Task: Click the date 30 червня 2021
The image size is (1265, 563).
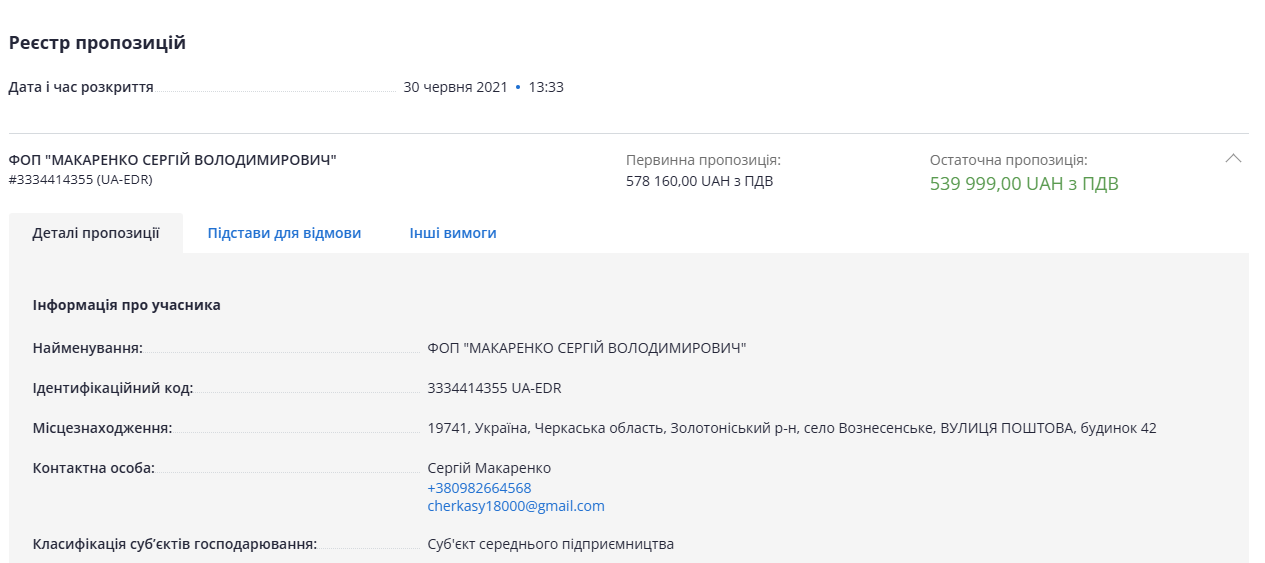Action: [455, 87]
